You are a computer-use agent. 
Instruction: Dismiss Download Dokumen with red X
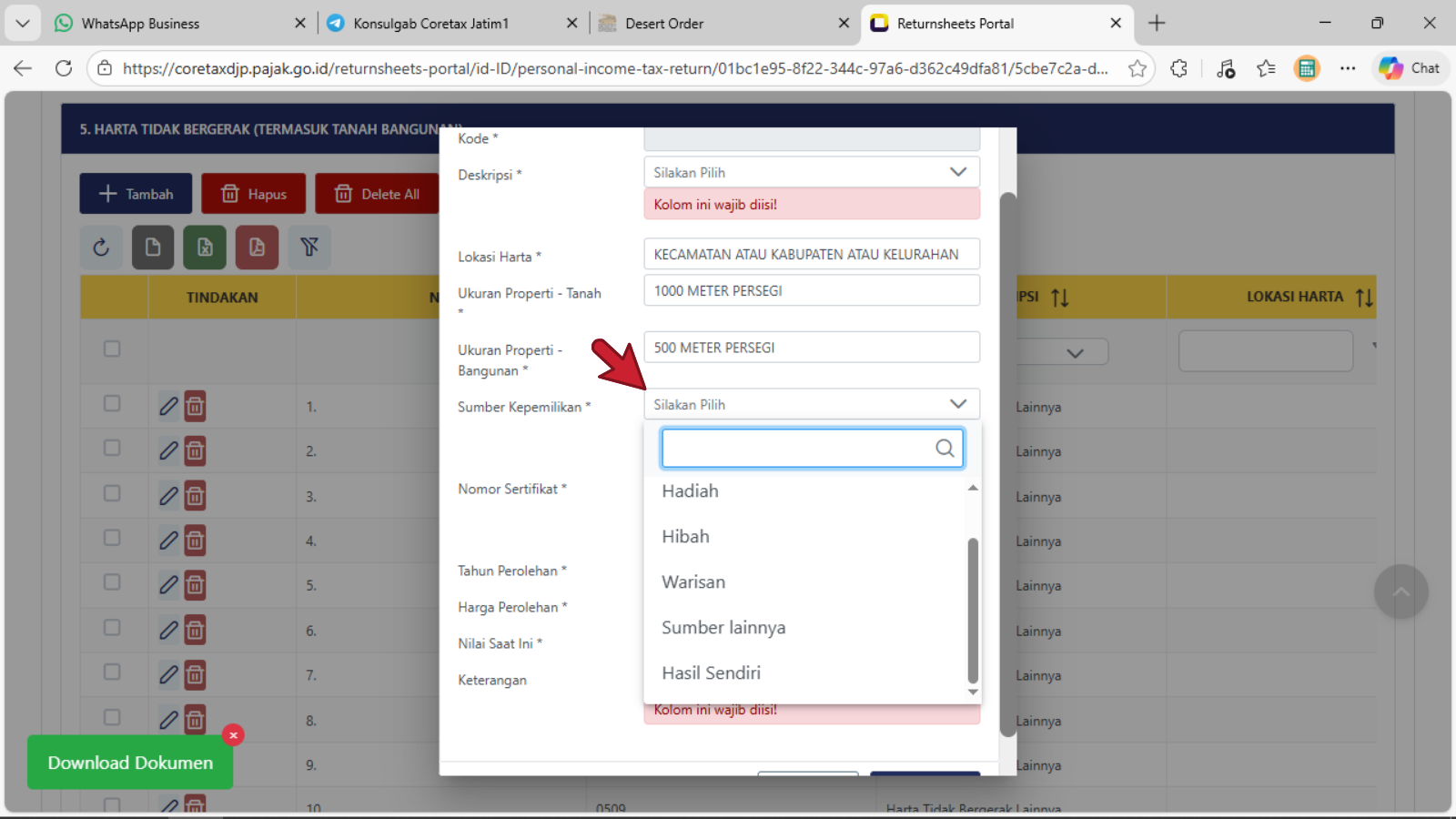pyautogui.click(x=233, y=735)
